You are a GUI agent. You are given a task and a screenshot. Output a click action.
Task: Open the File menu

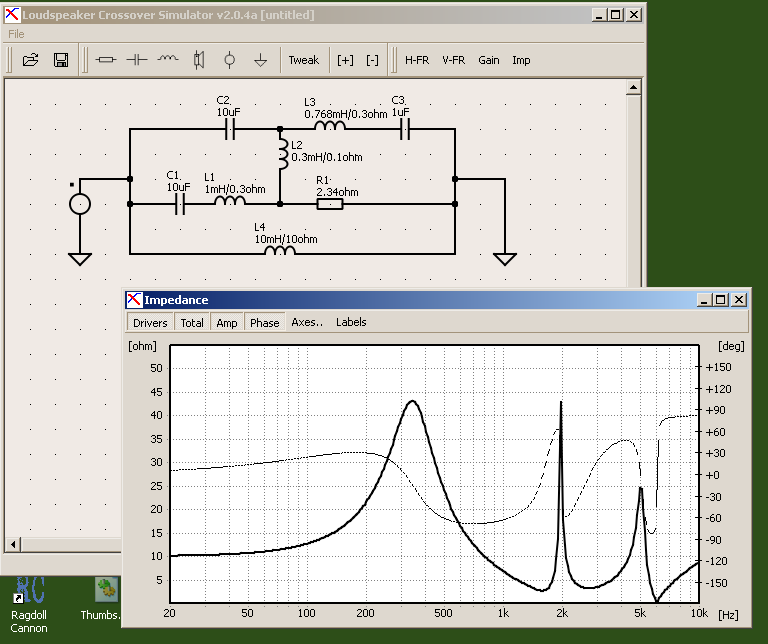point(16,34)
